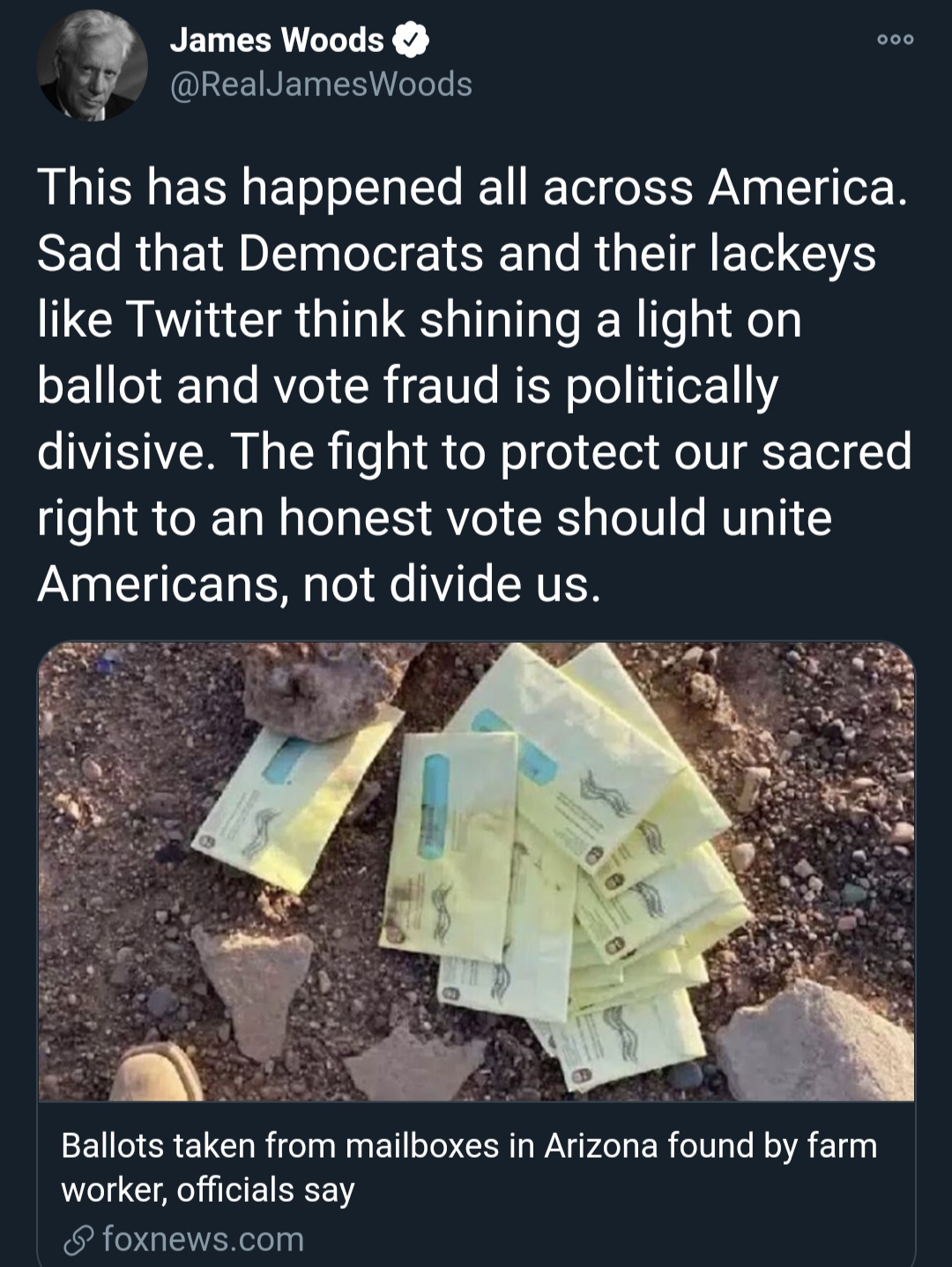Open the foxnews.com domain link

[x=203, y=1239]
